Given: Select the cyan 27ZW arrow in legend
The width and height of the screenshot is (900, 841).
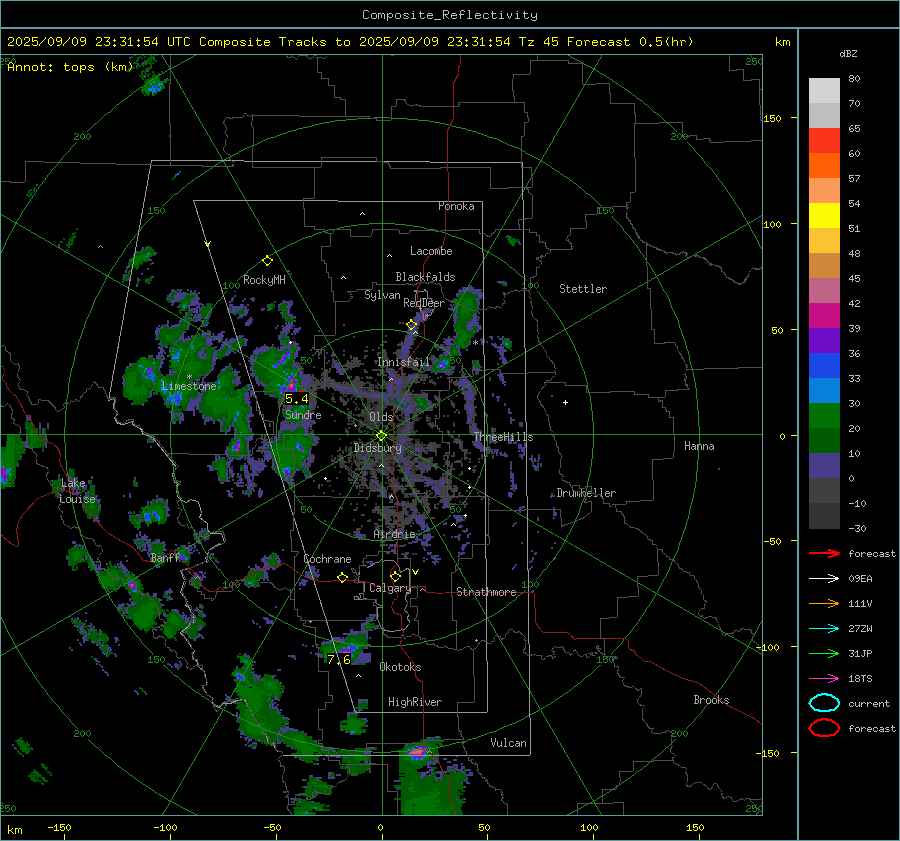Looking at the screenshot, I should coord(824,629).
